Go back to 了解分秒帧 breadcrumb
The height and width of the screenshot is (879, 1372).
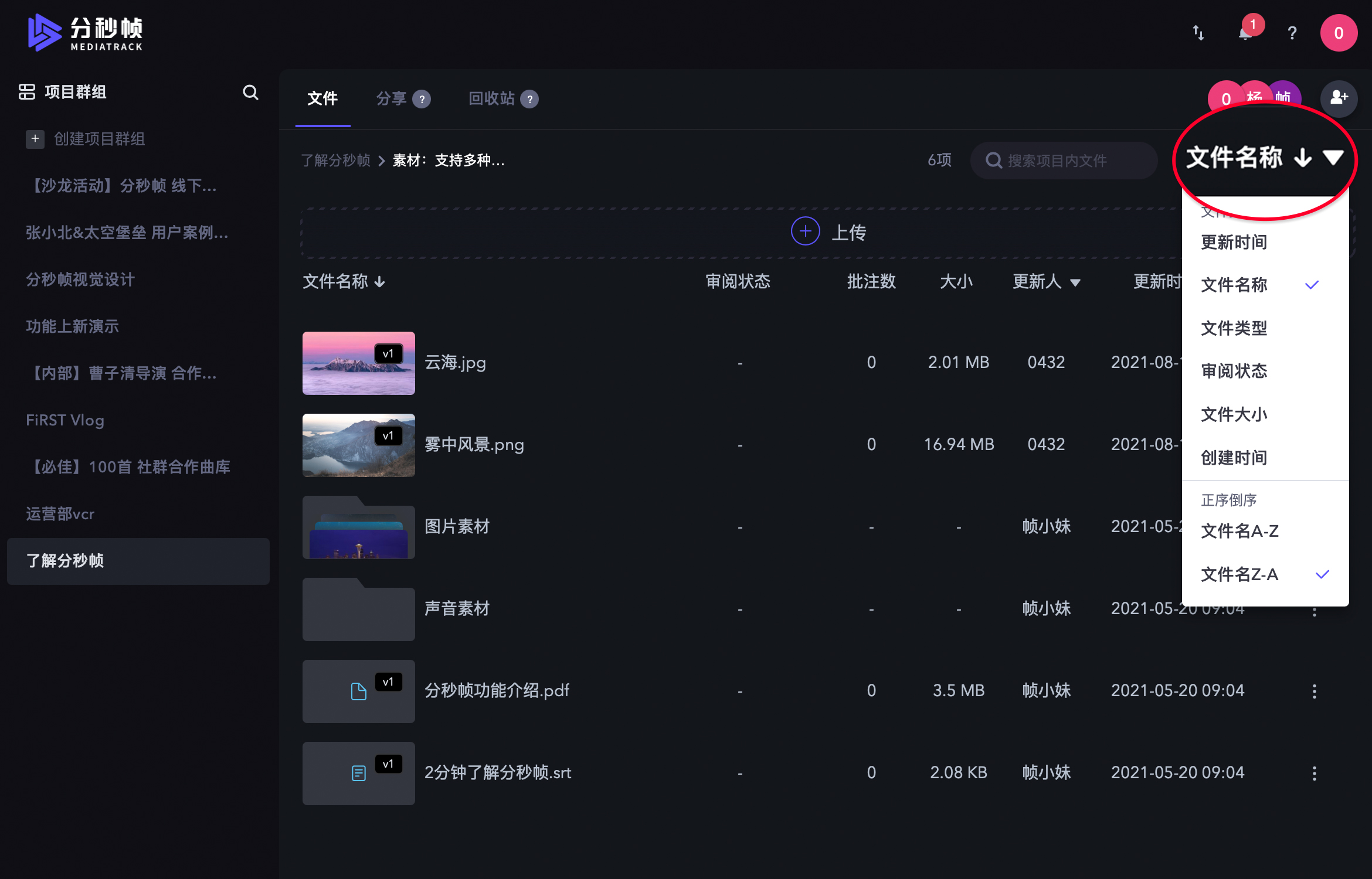point(335,161)
